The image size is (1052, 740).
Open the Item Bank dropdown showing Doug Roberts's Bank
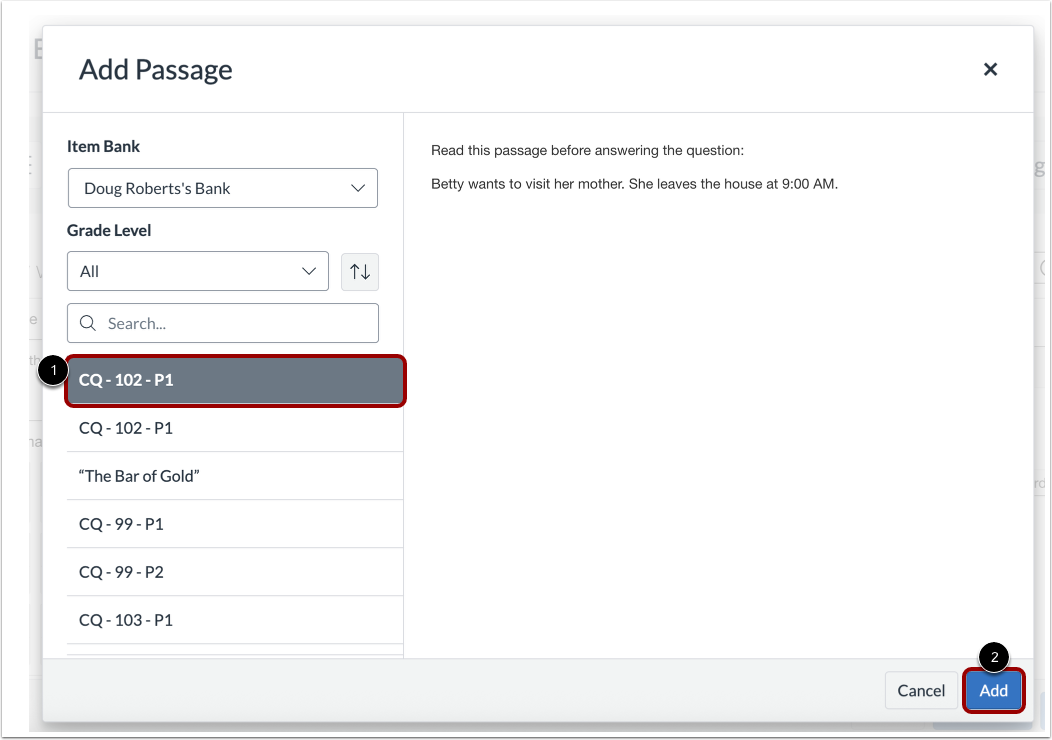[x=222, y=188]
